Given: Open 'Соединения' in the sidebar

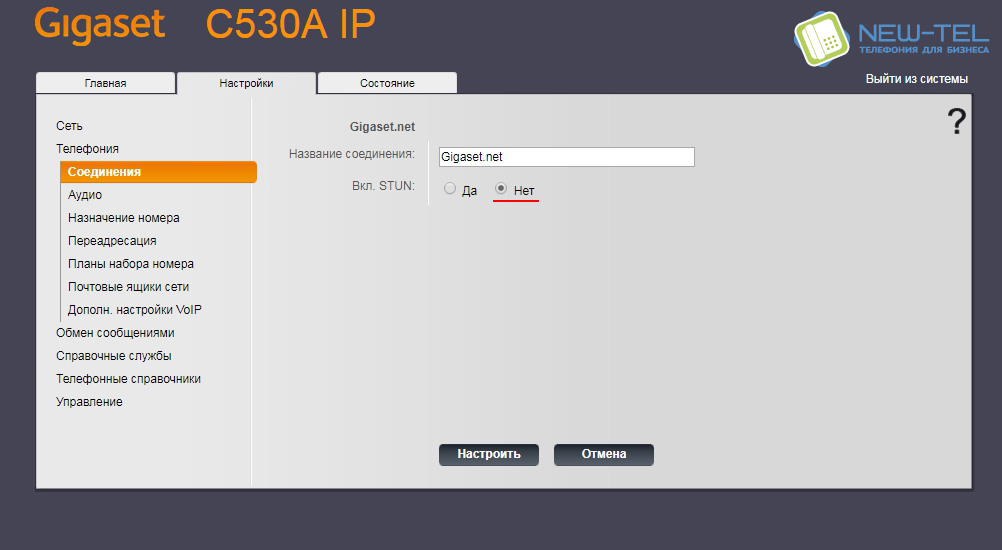Looking at the screenshot, I should 104,172.
